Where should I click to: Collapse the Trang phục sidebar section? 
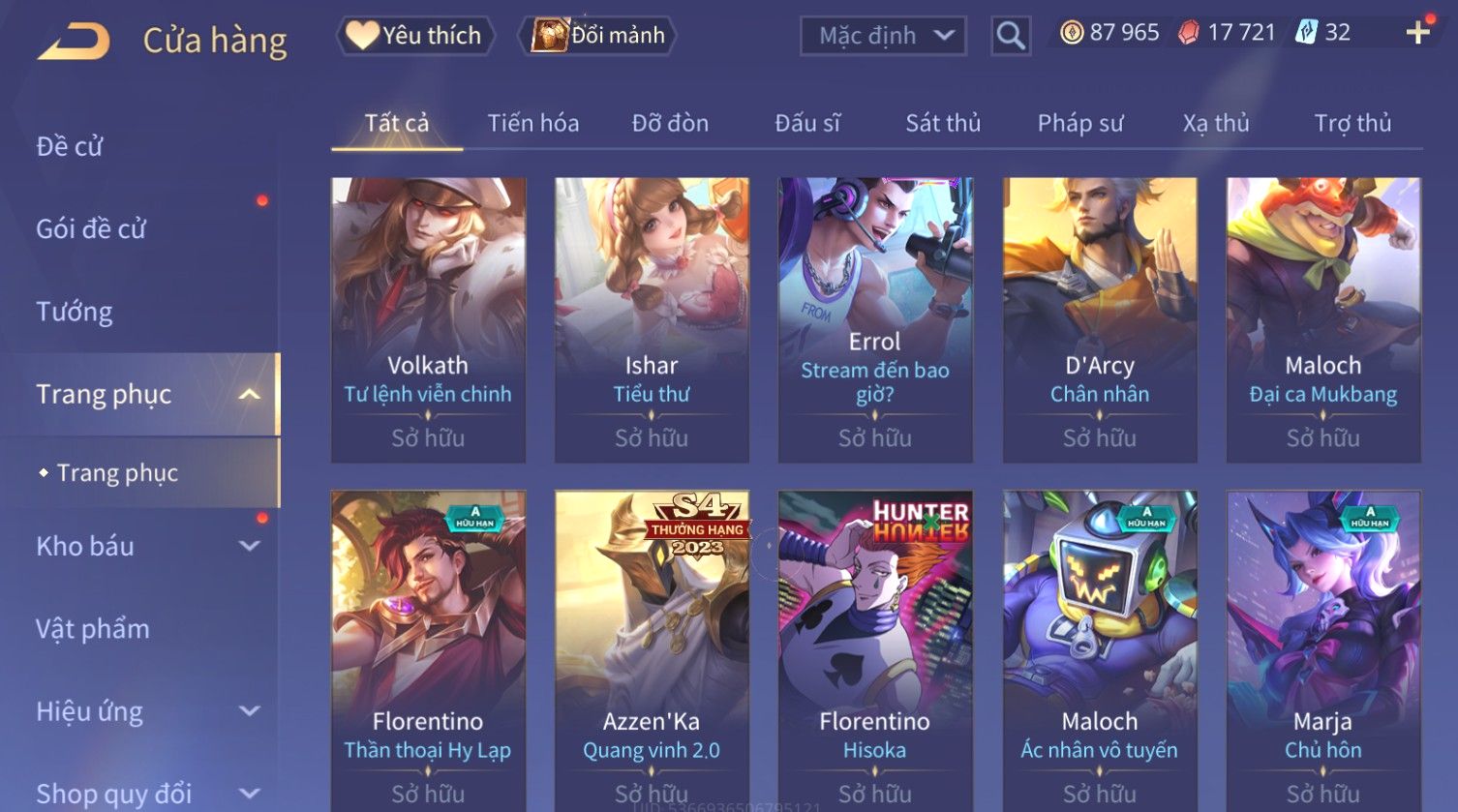249,394
